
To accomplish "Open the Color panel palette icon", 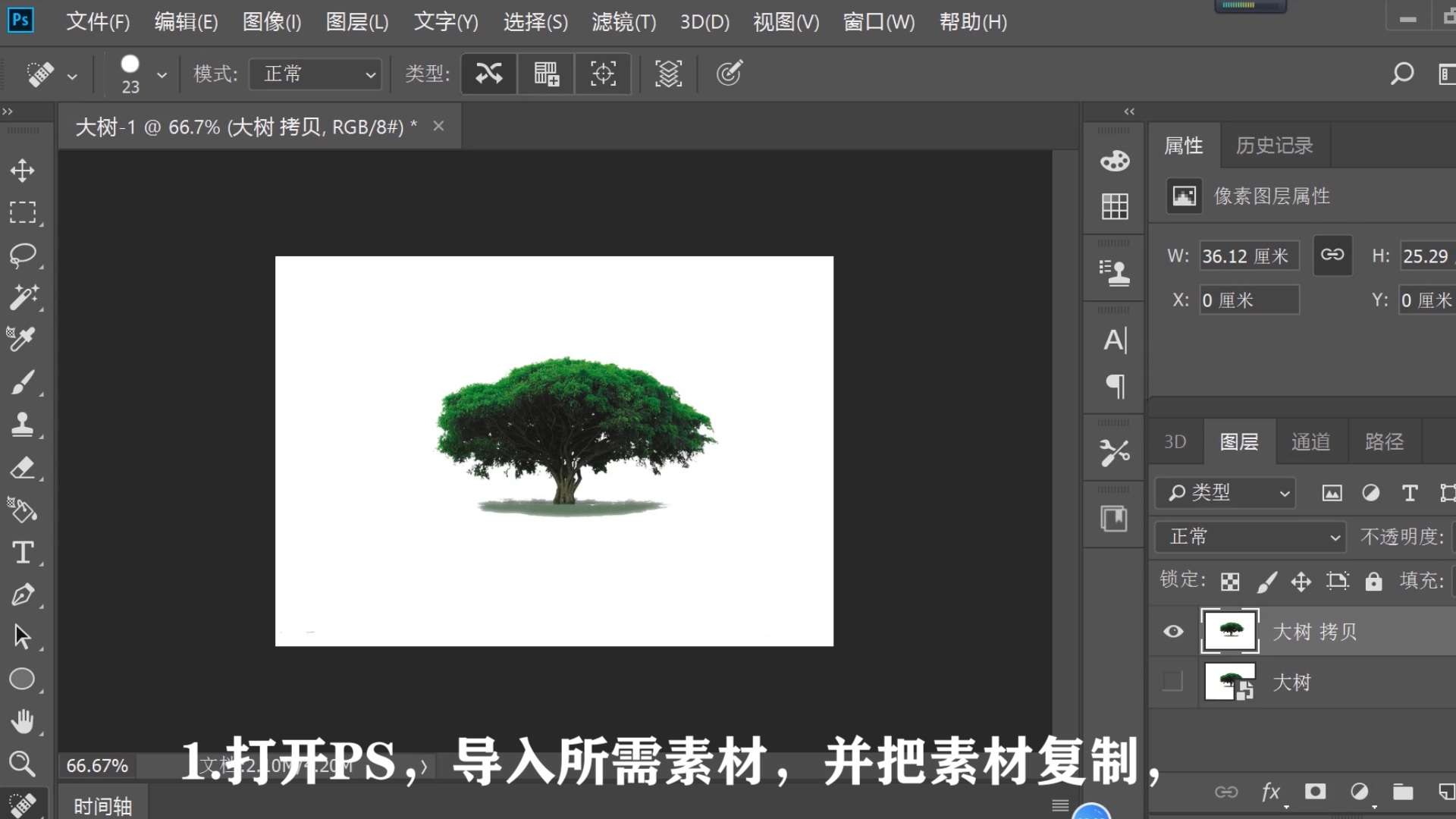I will click(x=1114, y=161).
